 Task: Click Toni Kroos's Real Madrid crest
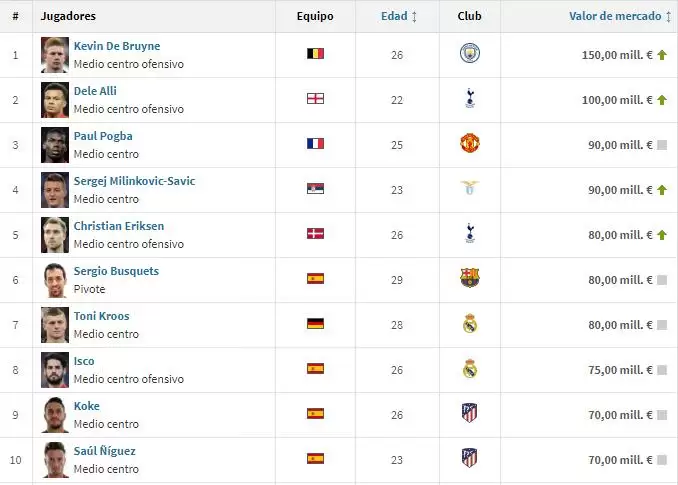[470, 324]
